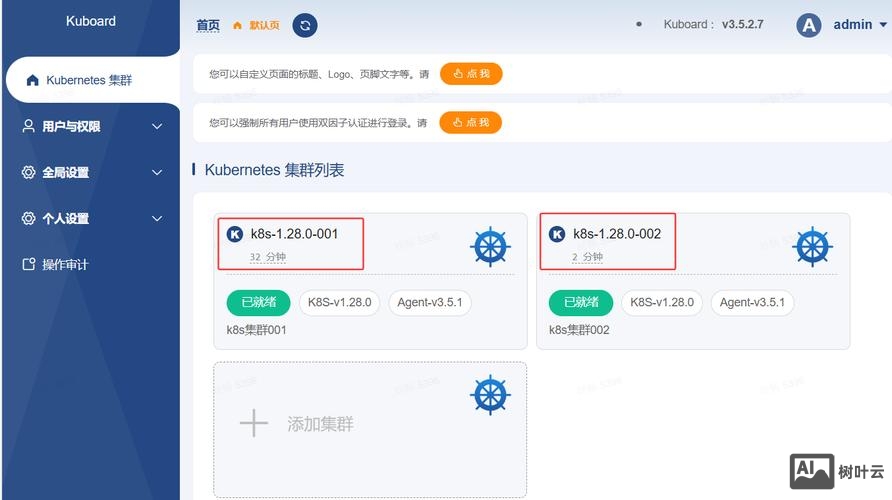The height and width of the screenshot is (500, 892).
Task: Click the home icon beside 默认页
Action: [x=237, y=26]
